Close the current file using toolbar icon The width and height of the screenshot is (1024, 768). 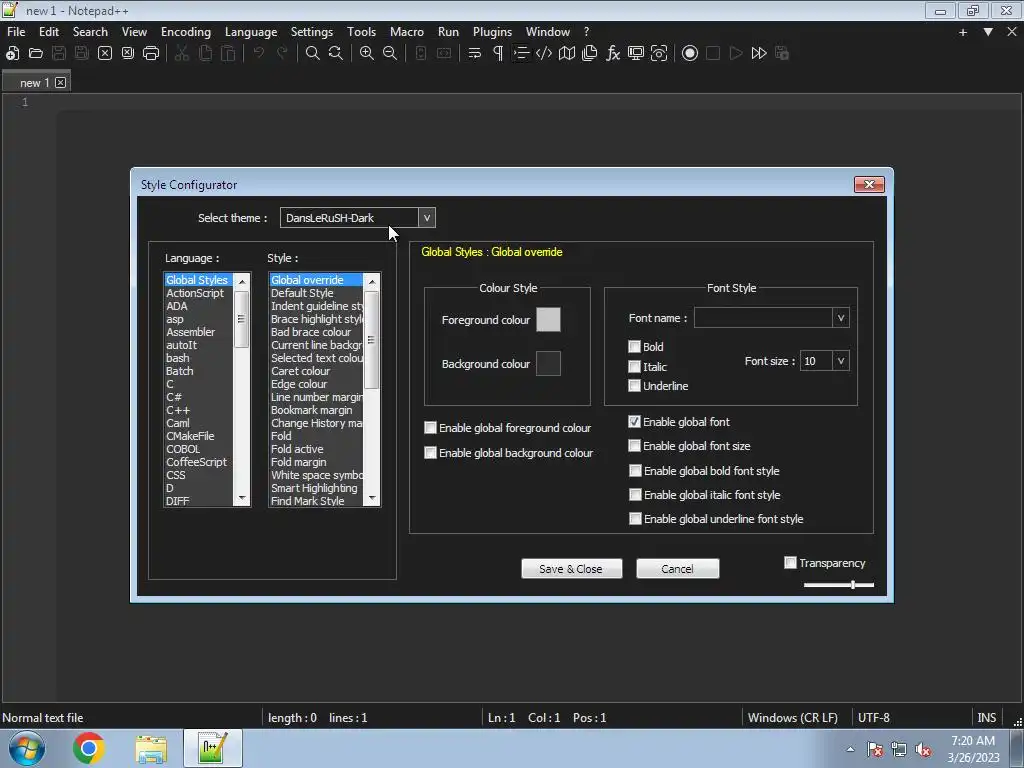[x=105, y=54]
